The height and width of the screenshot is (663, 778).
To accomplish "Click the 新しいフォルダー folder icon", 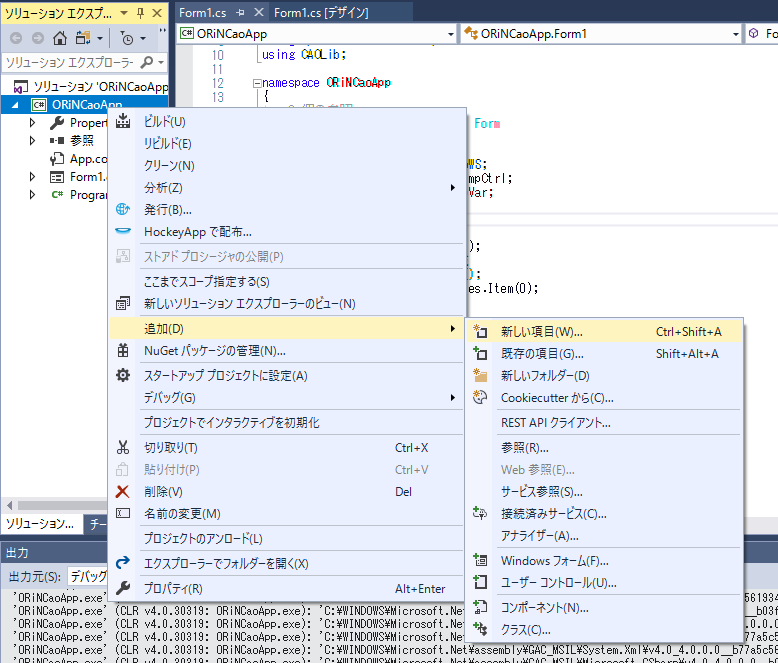I will coord(480,375).
